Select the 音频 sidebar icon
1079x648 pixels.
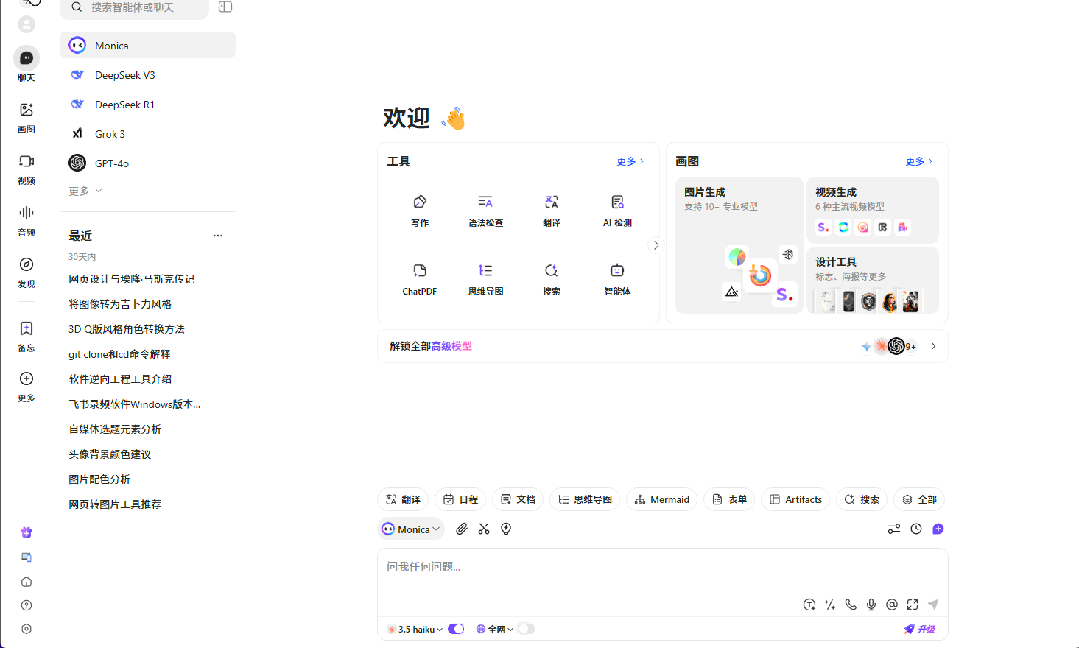point(25,218)
